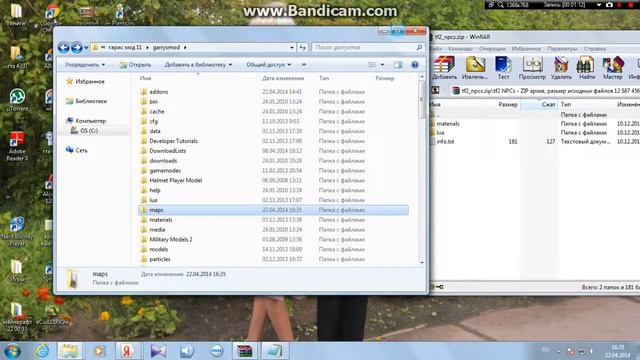This screenshot has width=640, height=360.
Task: Select Сеть in navigation pane
Action: [x=77, y=150]
